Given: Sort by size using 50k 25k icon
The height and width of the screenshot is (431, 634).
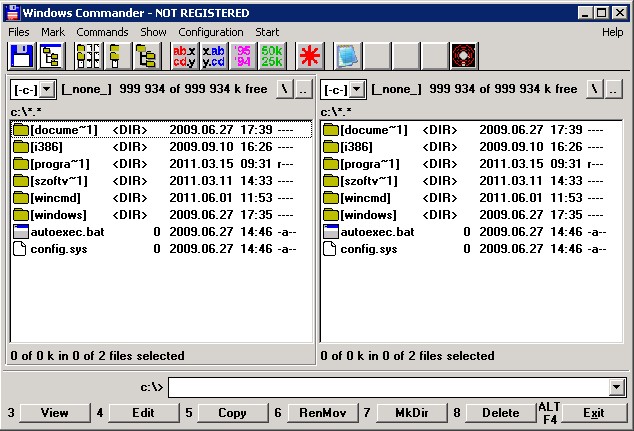Looking at the screenshot, I should click(x=272, y=56).
